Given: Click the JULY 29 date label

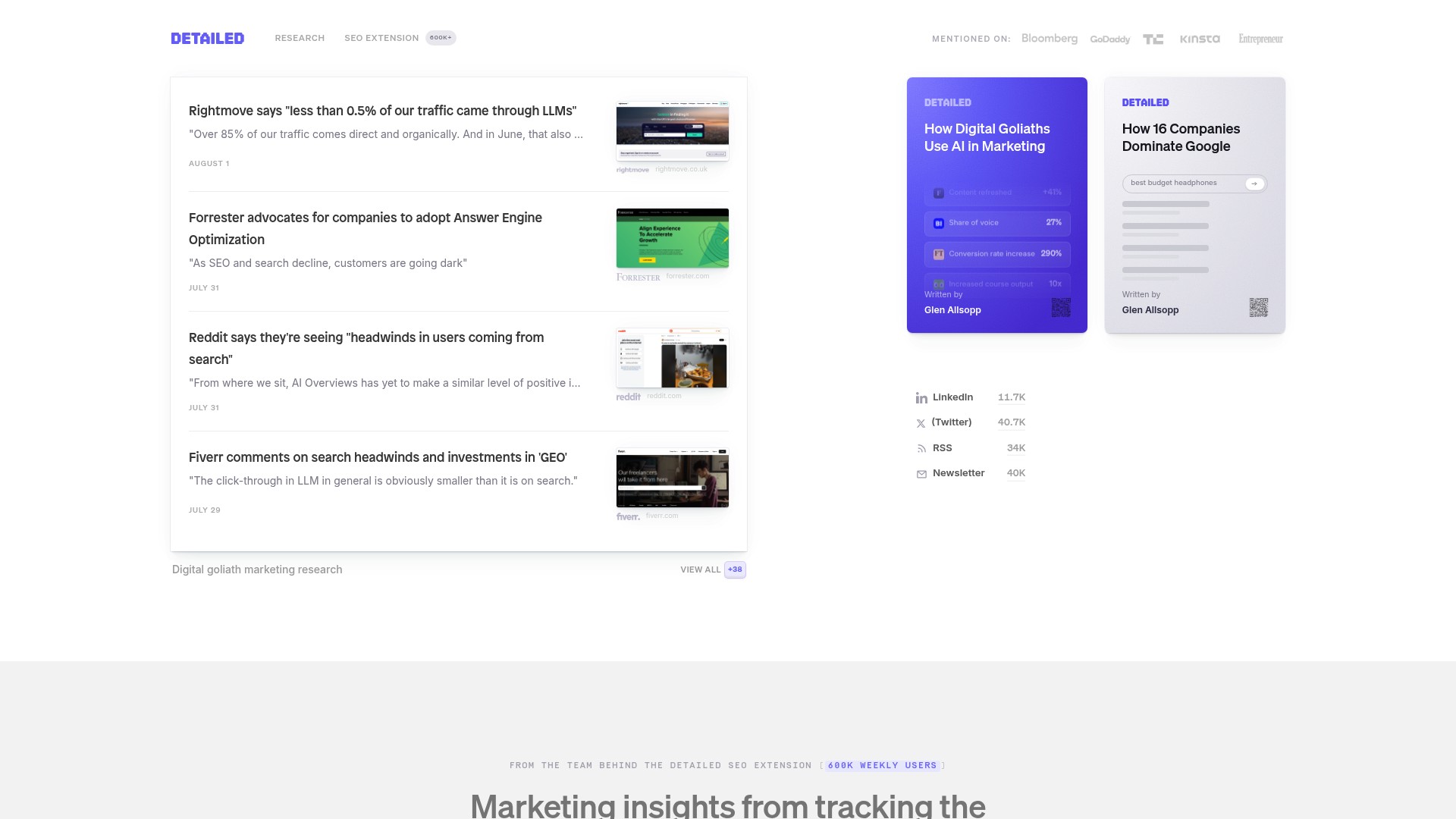Looking at the screenshot, I should (x=205, y=510).
